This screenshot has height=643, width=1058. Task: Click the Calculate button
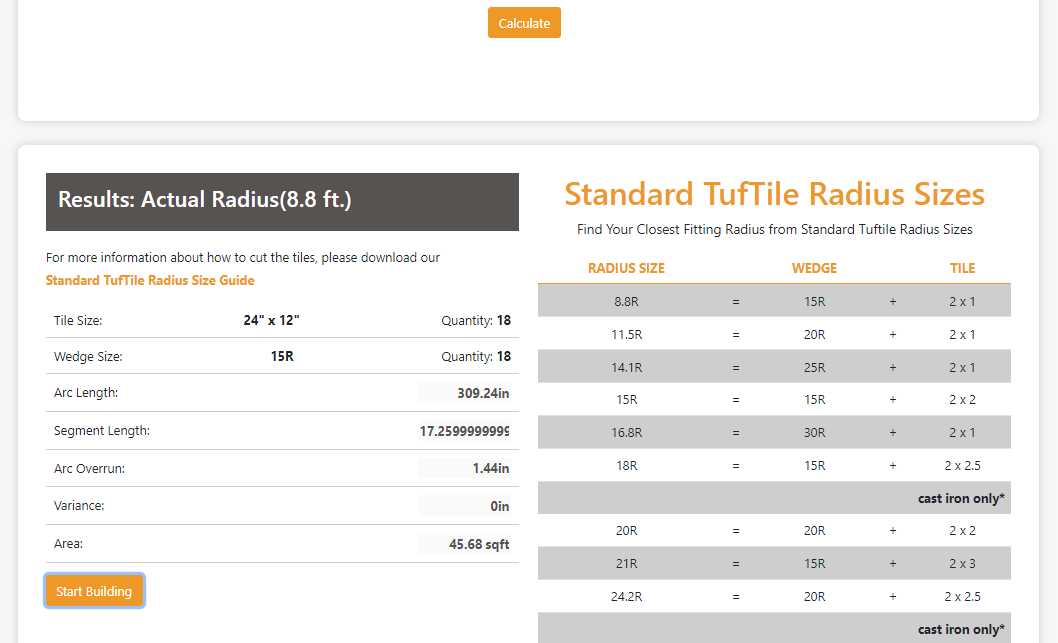[x=524, y=23]
